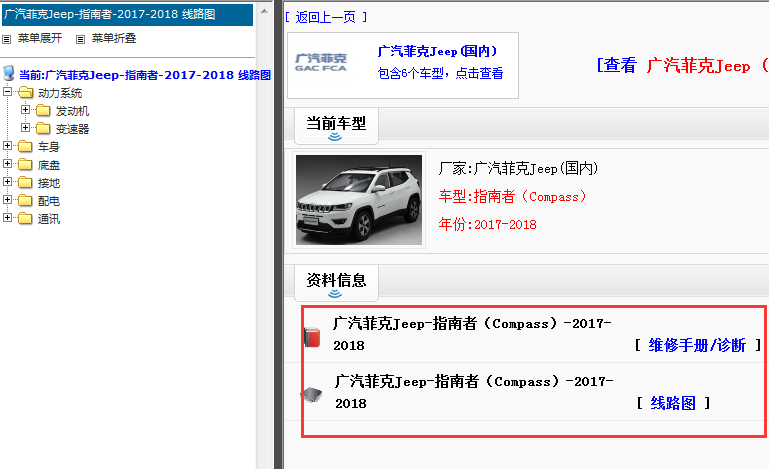The width and height of the screenshot is (769, 469).
Task: Click the 车型:指南者（Compass） text
Action: tap(513, 197)
